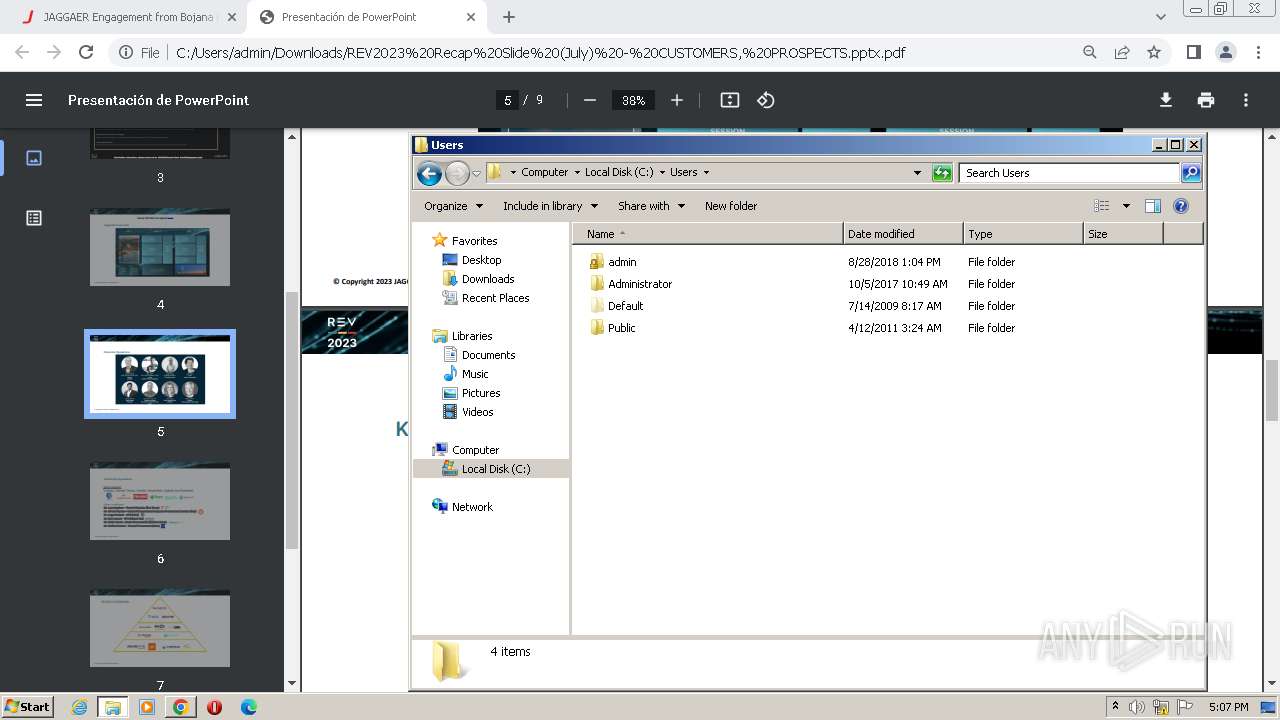
Task: Click the Explorer help question mark icon
Action: coord(1181,206)
